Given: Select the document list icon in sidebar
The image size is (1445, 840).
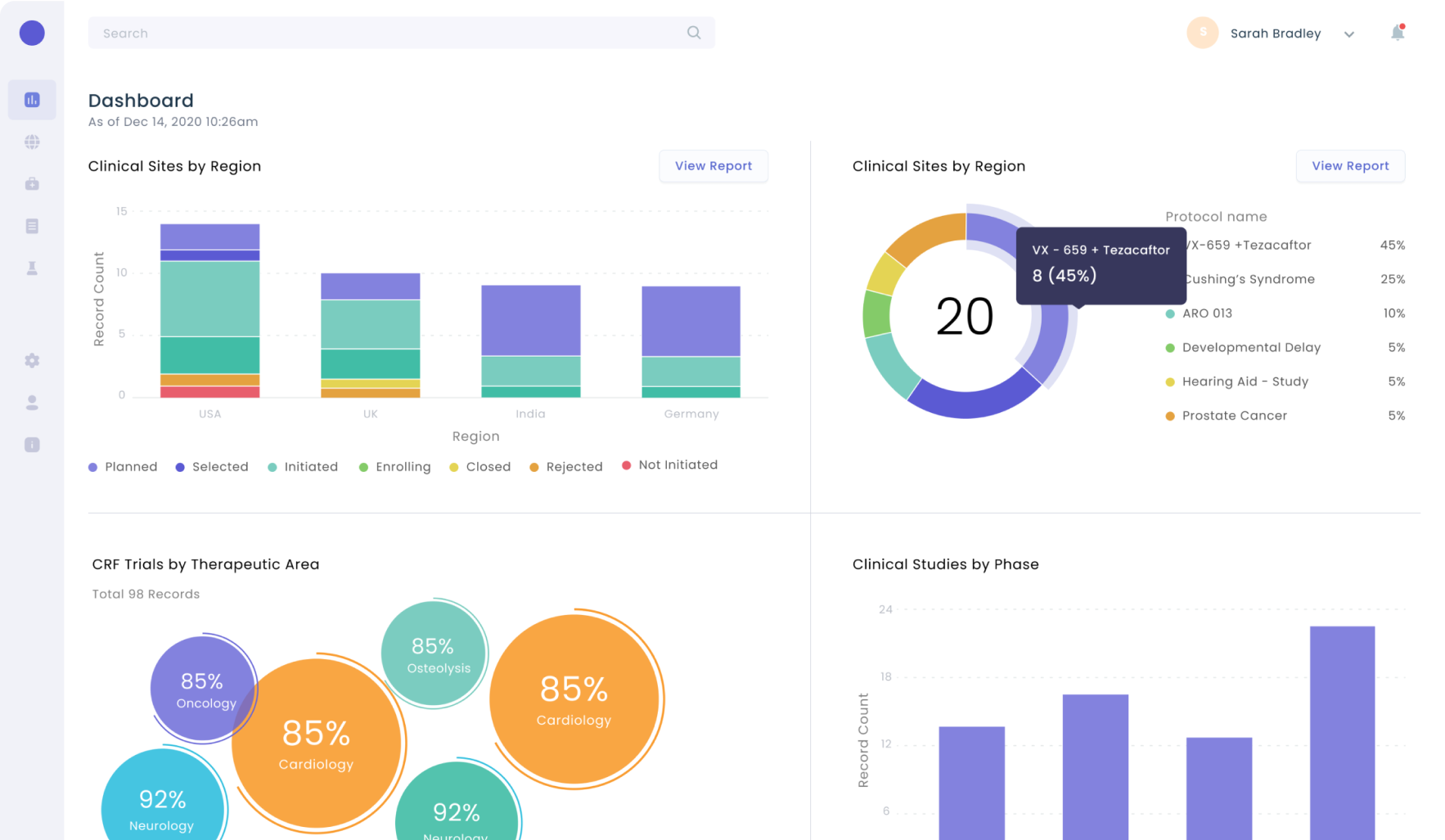Looking at the screenshot, I should coord(32,226).
